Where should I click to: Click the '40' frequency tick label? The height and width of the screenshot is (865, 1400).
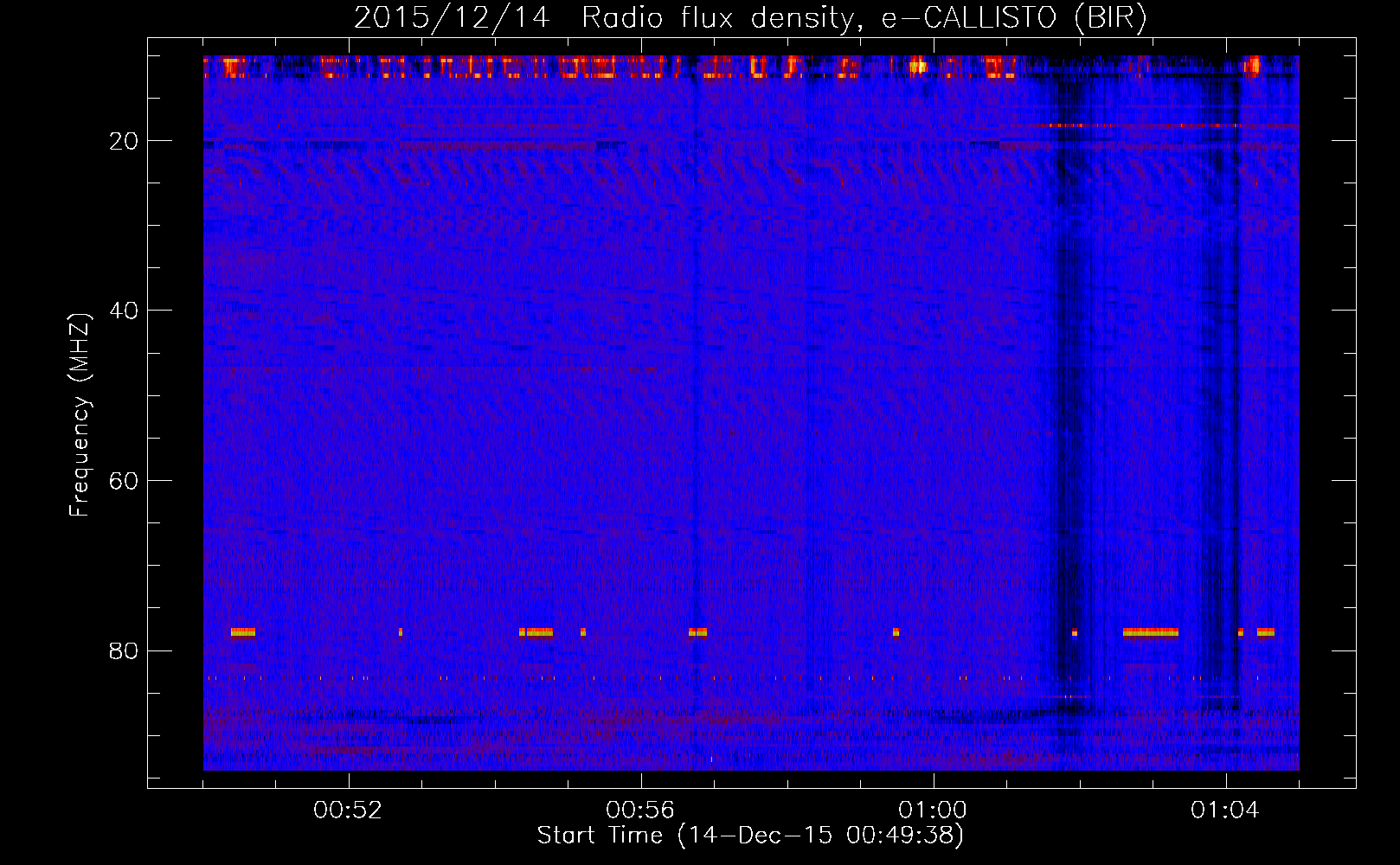pos(125,311)
